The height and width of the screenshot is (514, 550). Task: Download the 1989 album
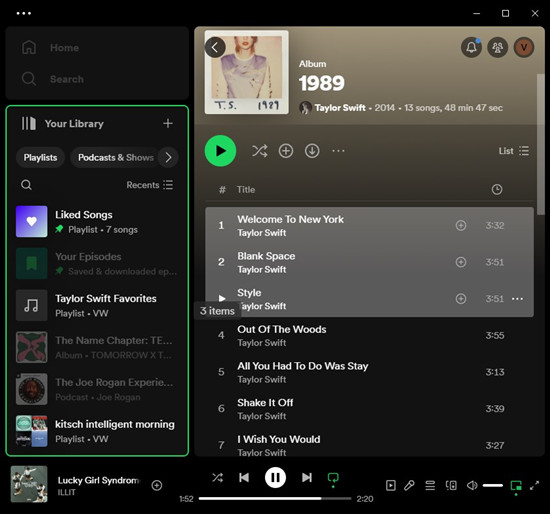(312, 151)
